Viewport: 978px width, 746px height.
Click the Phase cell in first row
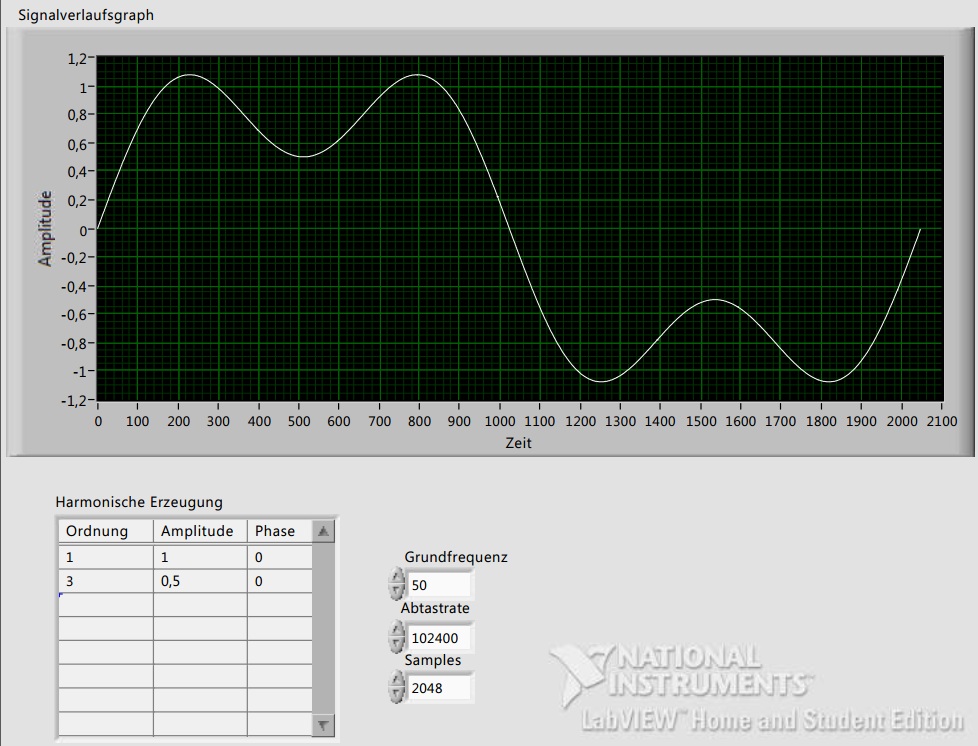pyautogui.click(x=279, y=557)
